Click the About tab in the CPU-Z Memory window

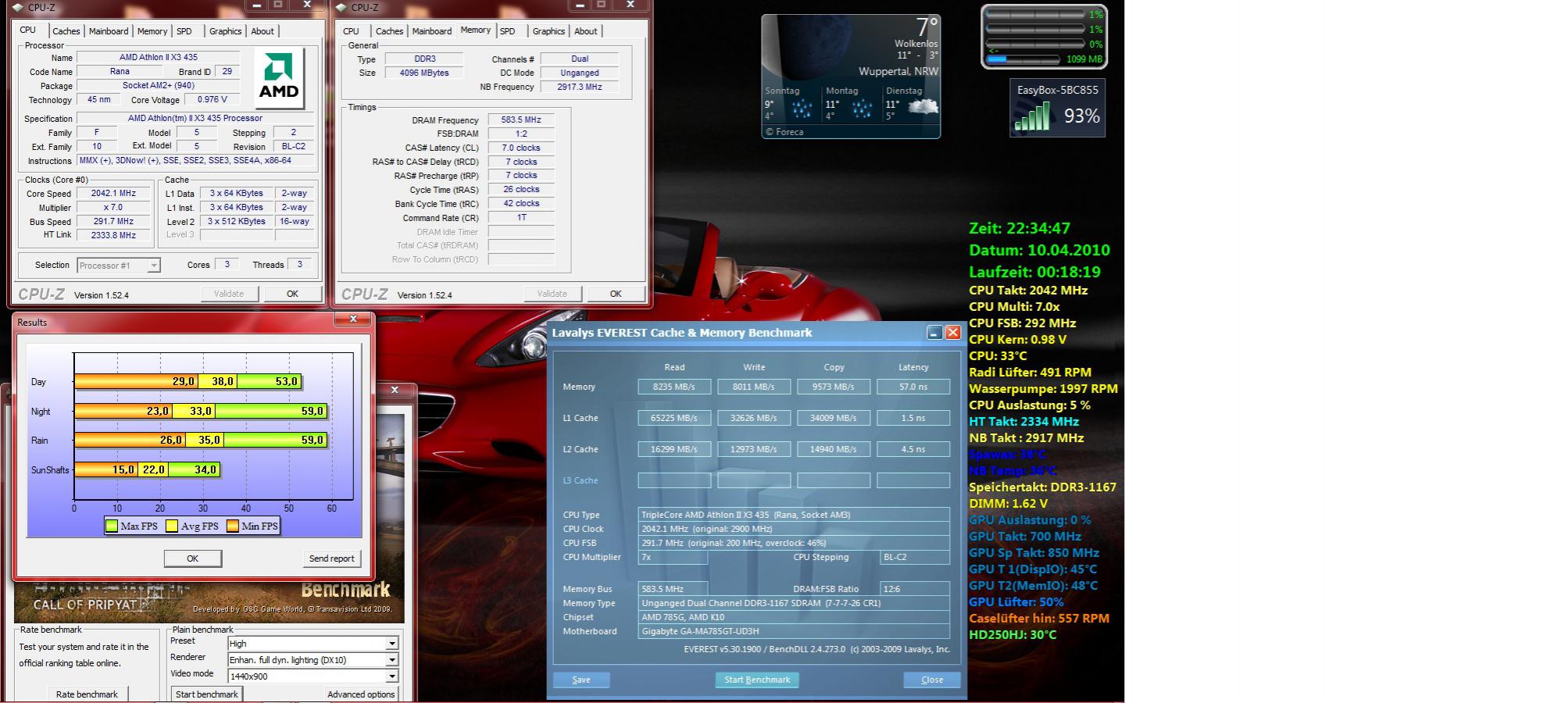coord(586,31)
